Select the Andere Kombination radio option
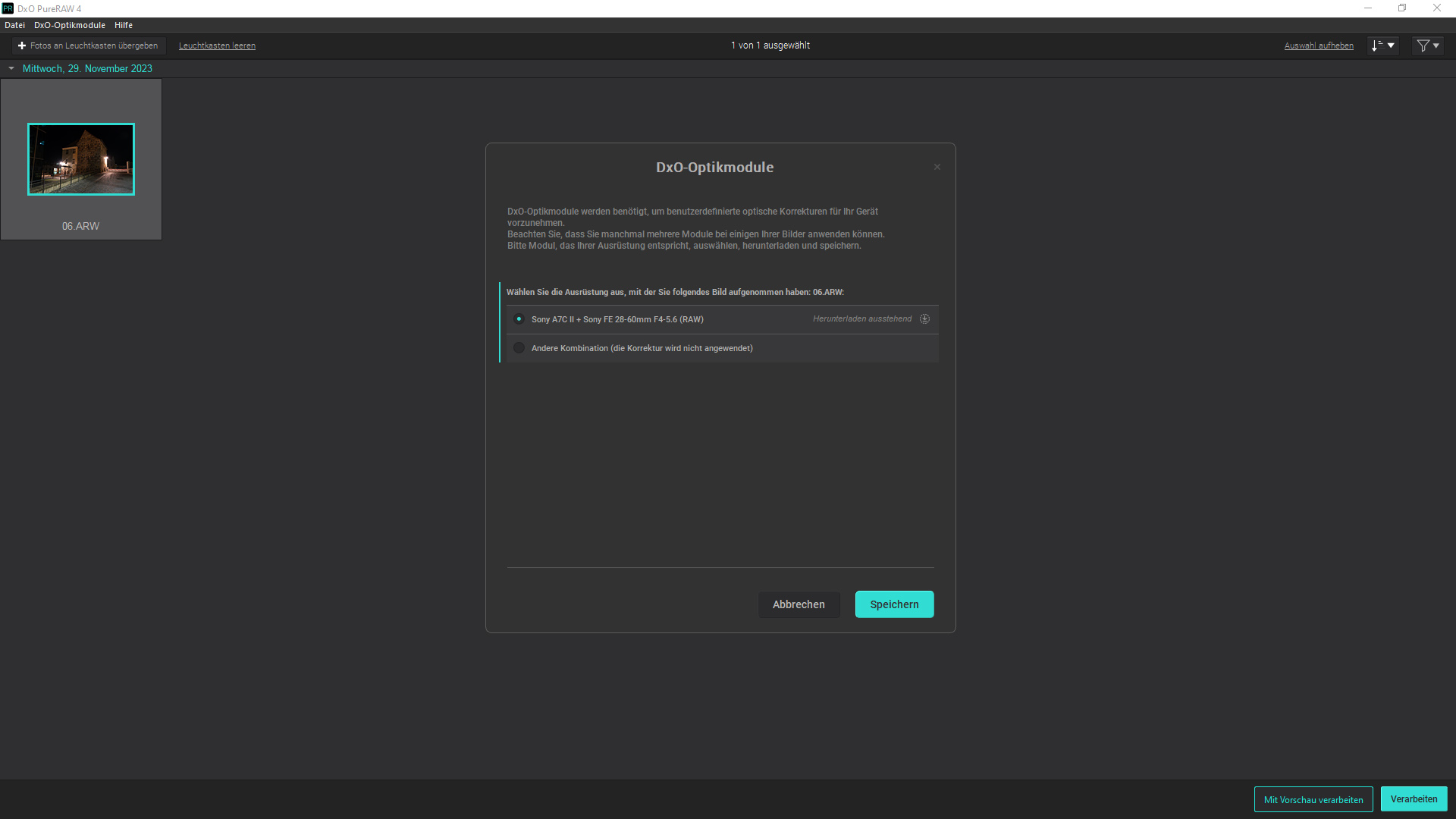Viewport: 1456px width, 819px height. tap(519, 348)
